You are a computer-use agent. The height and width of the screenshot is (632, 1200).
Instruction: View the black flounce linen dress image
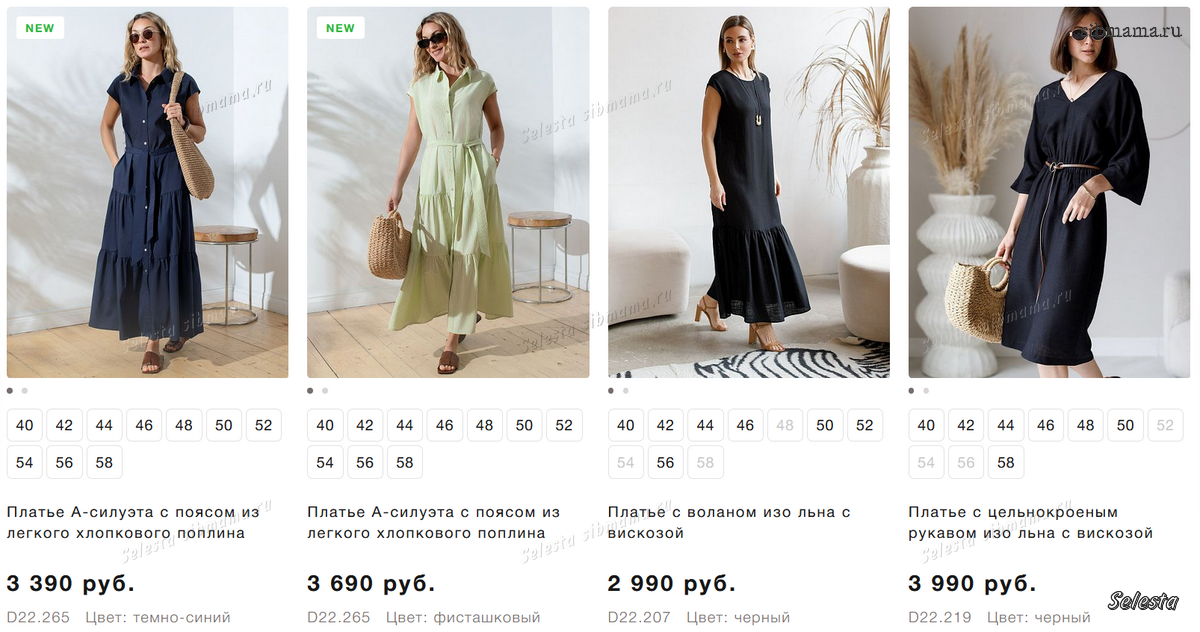tap(749, 192)
